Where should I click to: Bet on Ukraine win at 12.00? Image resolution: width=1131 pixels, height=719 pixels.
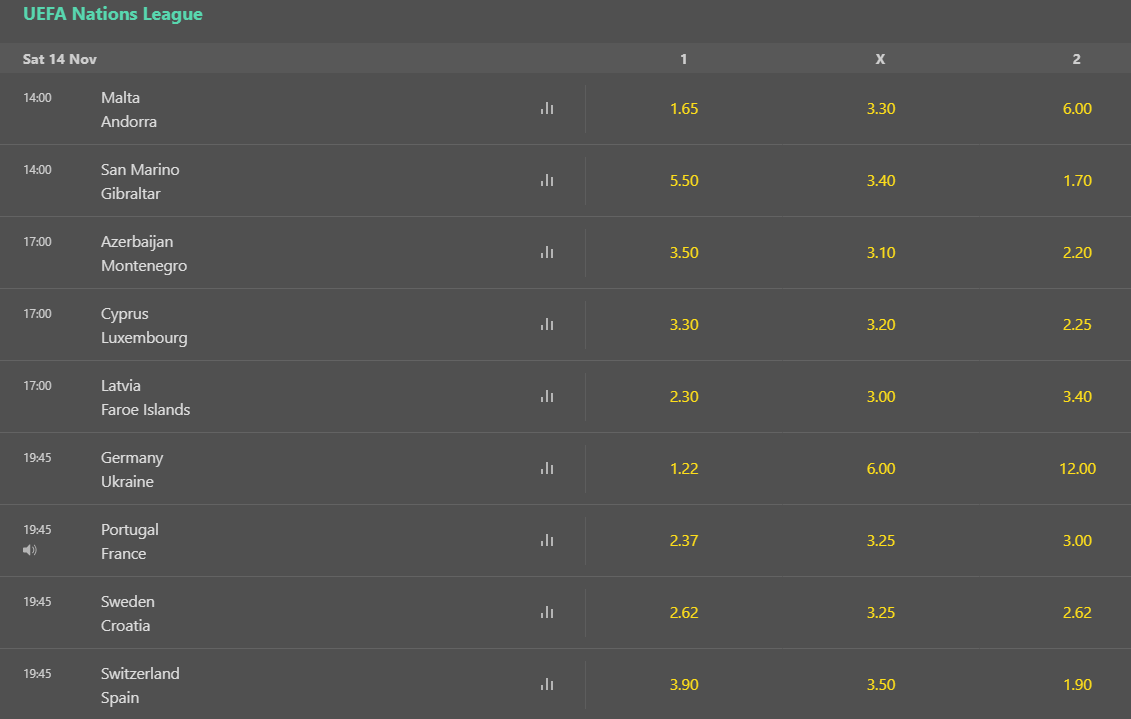click(x=1077, y=468)
